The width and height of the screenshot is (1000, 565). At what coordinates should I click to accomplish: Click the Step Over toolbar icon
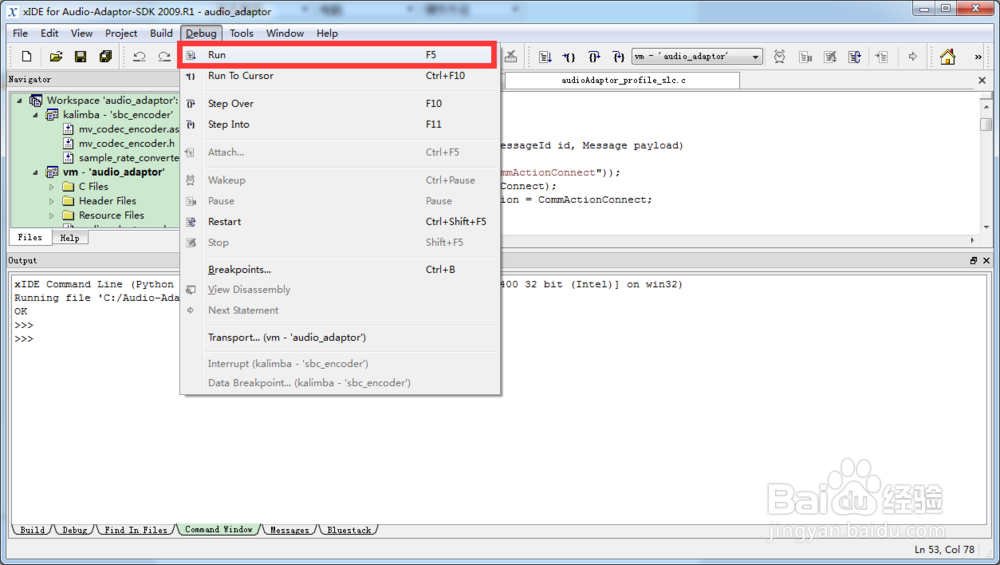coord(594,57)
